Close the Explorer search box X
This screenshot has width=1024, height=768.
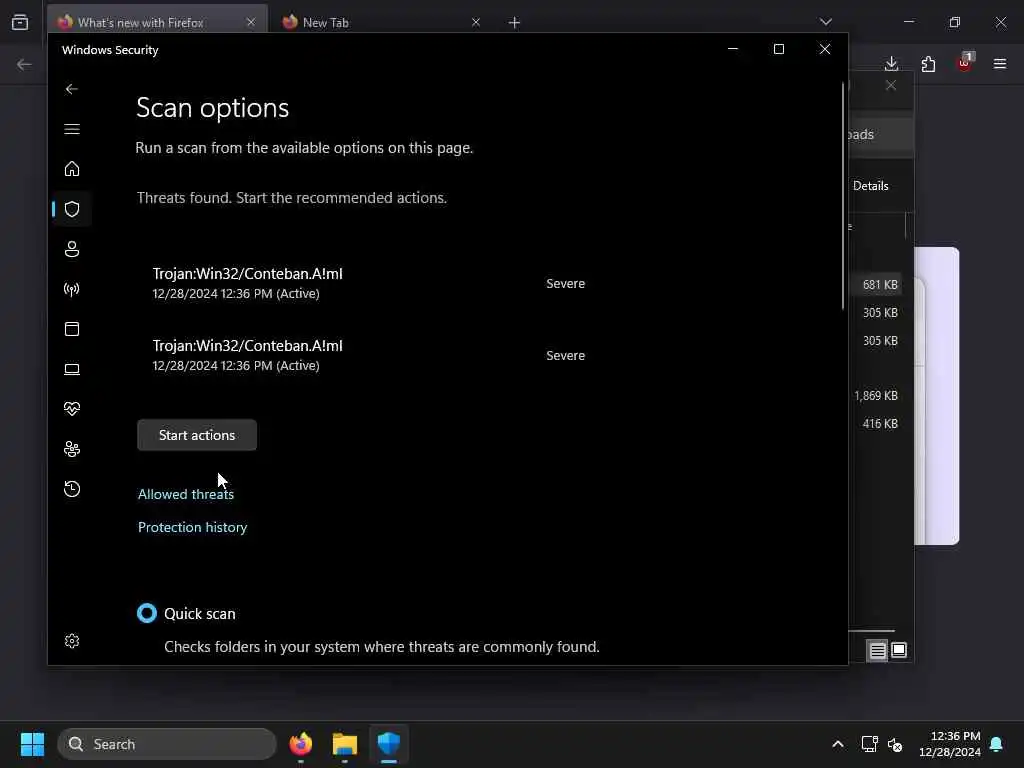(891, 86)
